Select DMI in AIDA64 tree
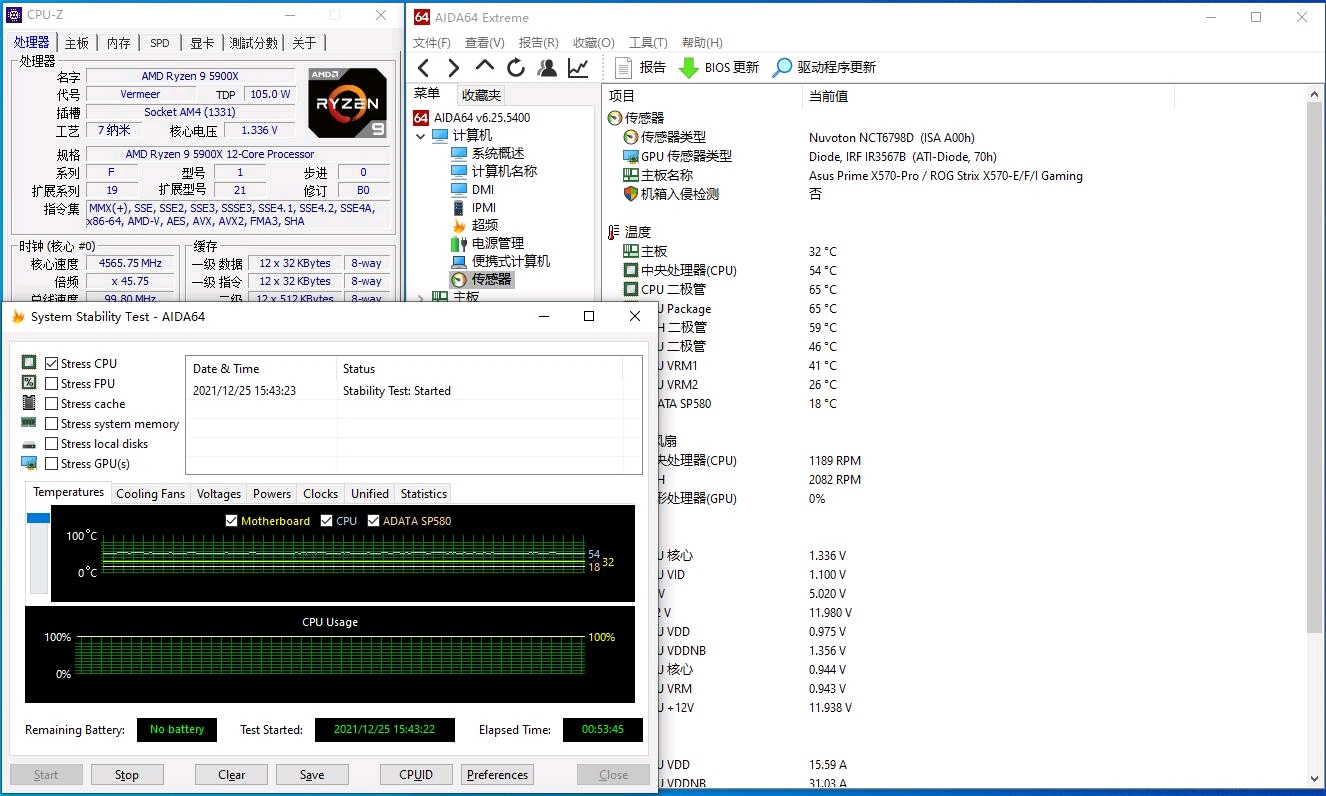Image resolution: width=1326 pixels, height=796 pixels. pos(483,189)
